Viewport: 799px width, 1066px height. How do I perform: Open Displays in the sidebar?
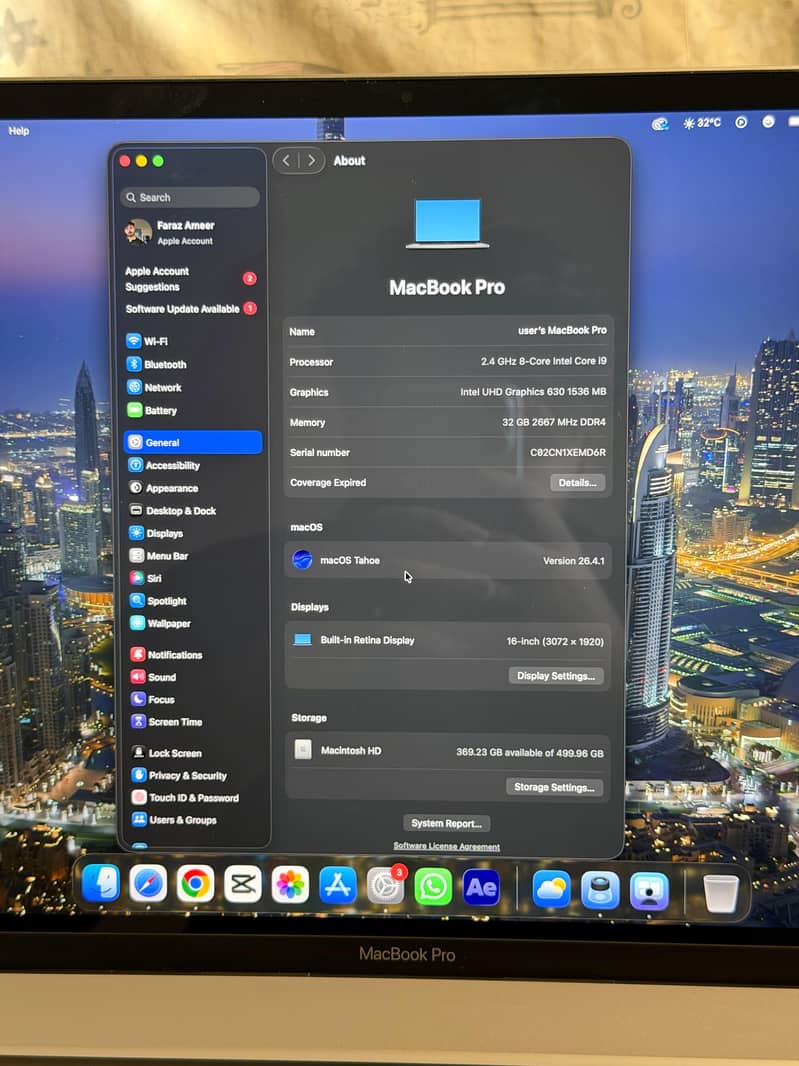click(156, 533)
